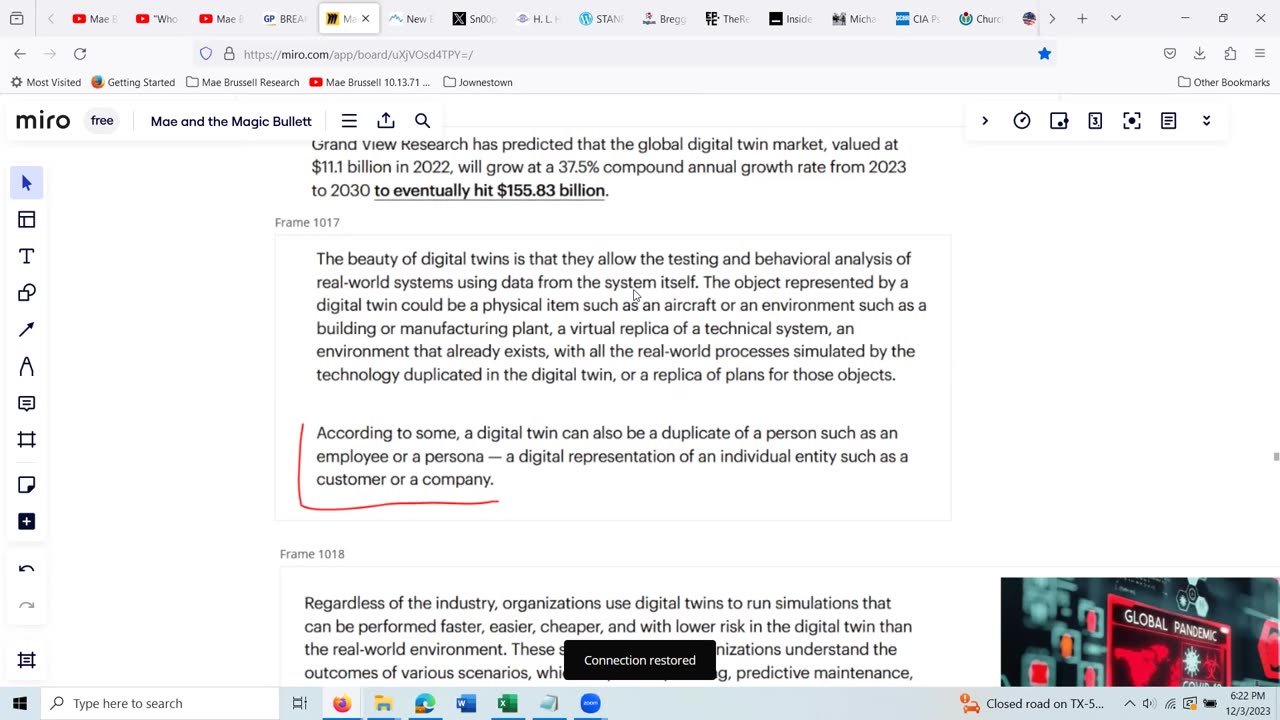
Task: Switch to the Inside tab
Action: point(790,18)
